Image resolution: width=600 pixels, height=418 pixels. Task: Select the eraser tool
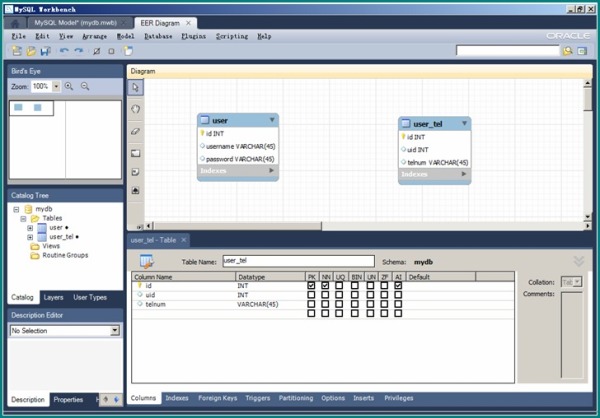click(x=135, y=131)
